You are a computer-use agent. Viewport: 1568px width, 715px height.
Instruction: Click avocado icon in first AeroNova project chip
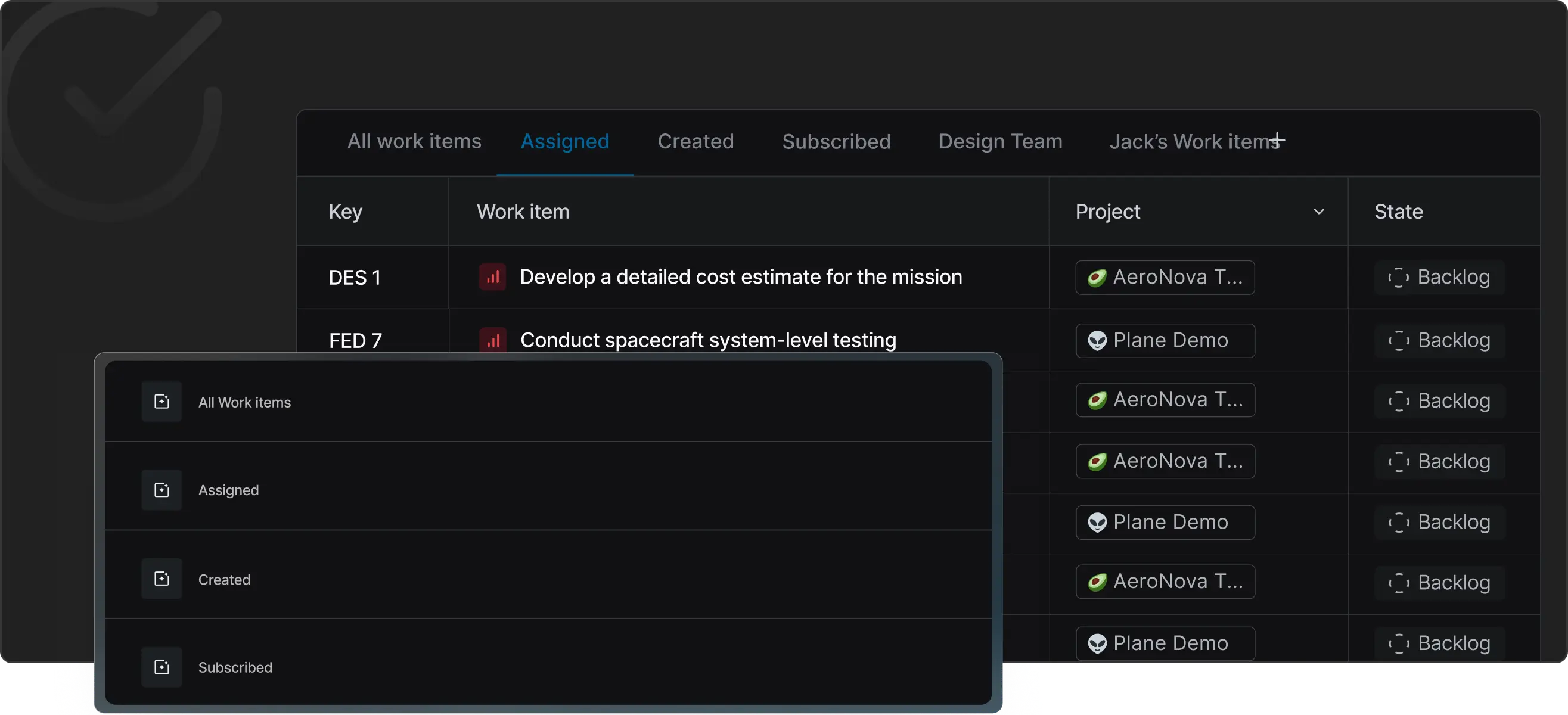[x=1097, y=278]
